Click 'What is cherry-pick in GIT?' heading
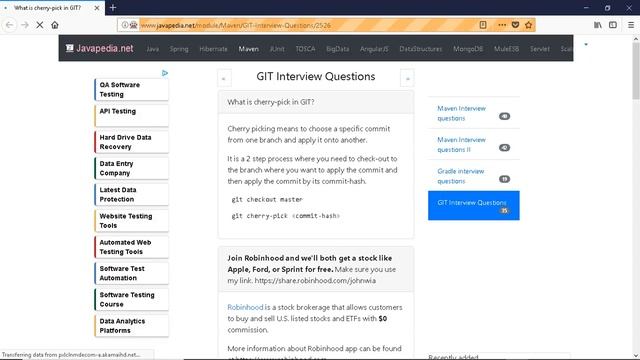Viewport: 640px width, 360px height. pos(271,102)
